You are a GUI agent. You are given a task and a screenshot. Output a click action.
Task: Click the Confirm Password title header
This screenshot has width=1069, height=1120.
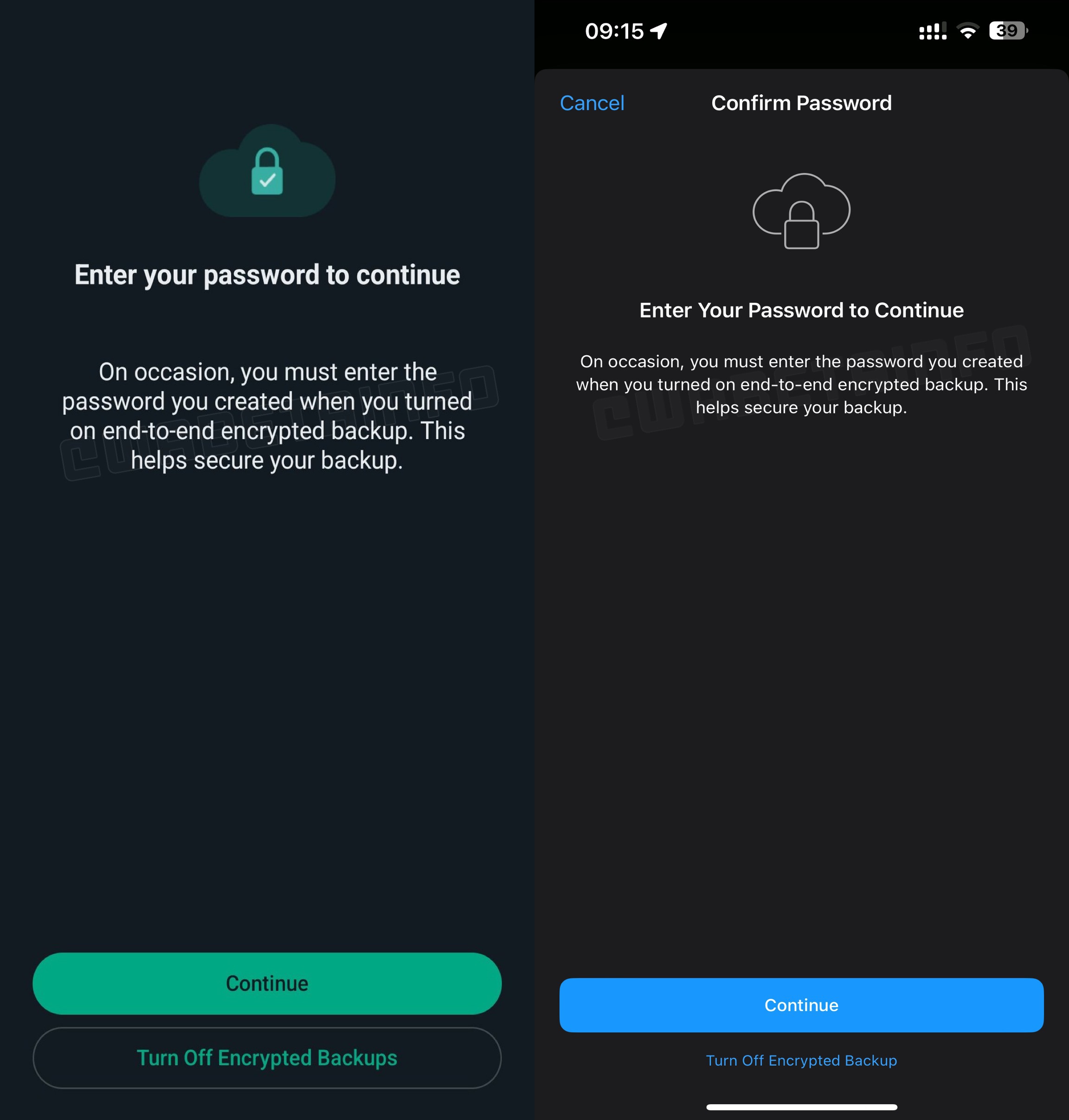point(801,103)
